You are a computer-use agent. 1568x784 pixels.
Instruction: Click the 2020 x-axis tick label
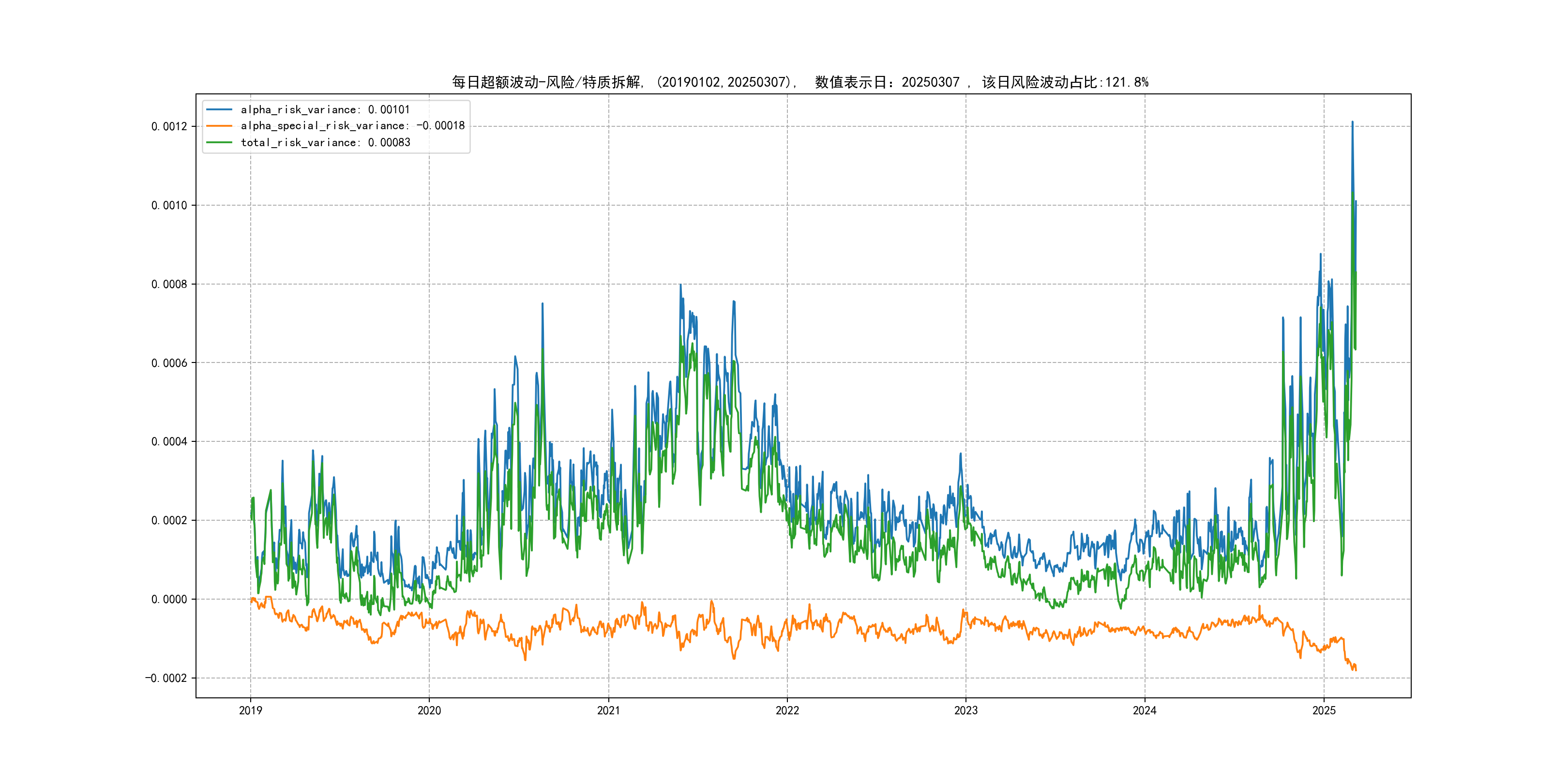click(x=429, y=710)
